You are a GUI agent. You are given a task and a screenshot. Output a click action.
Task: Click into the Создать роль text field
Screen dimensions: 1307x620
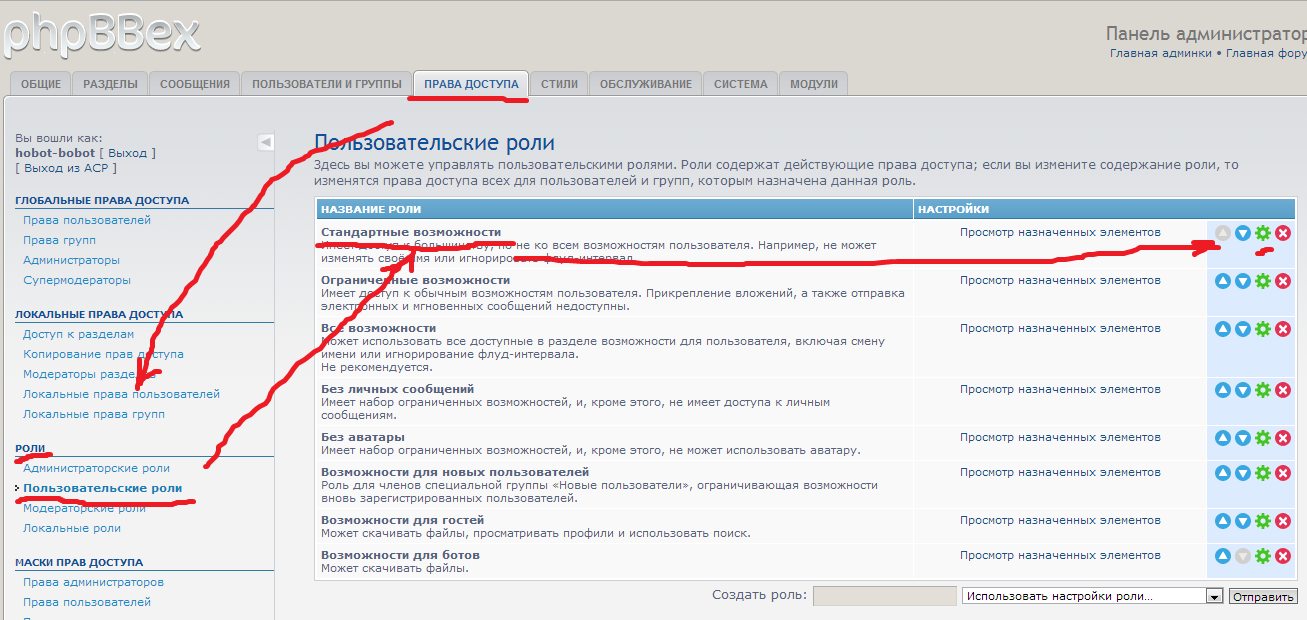(884, 596)
